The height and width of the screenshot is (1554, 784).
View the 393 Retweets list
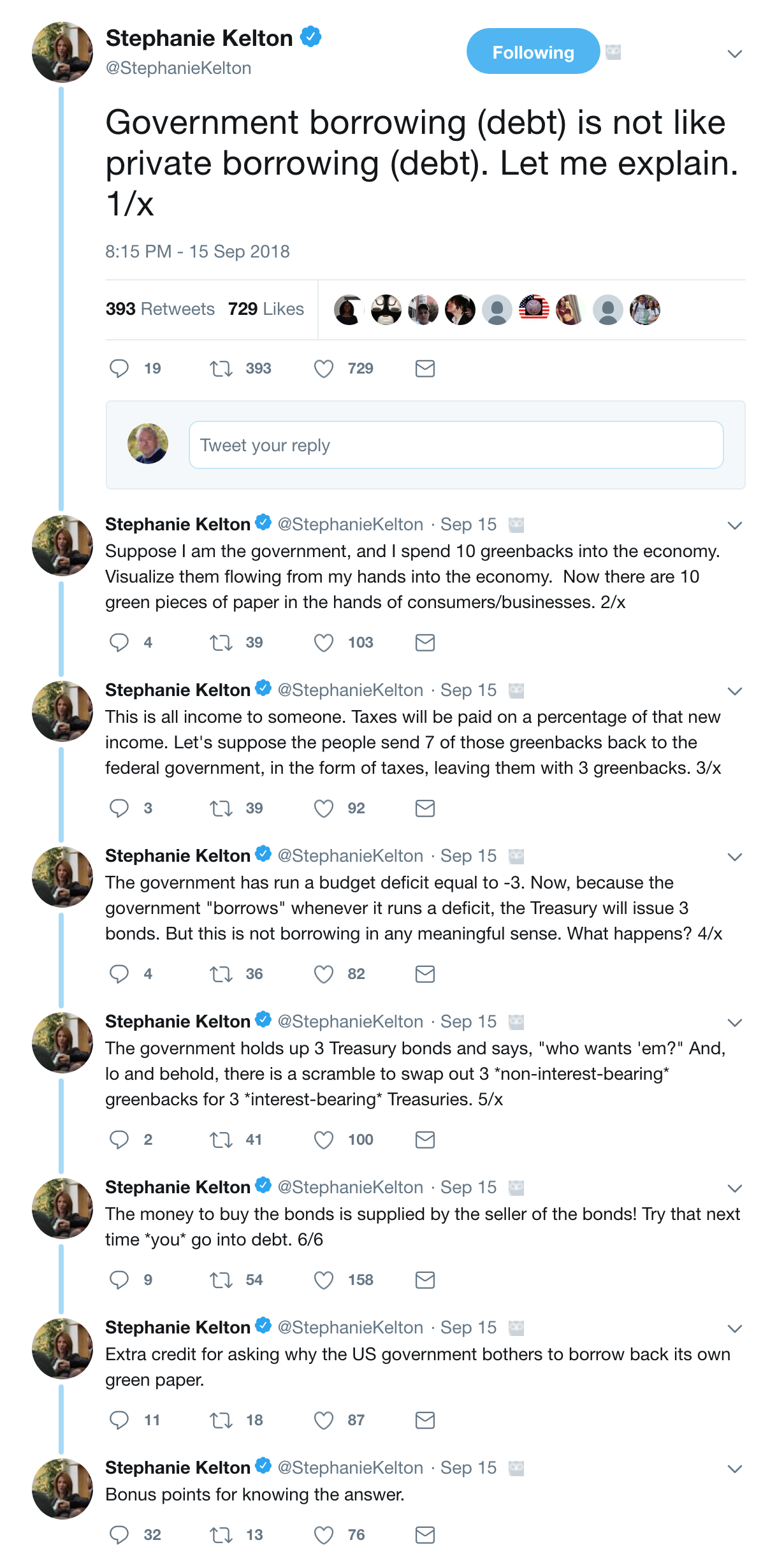tap(160, 309)
